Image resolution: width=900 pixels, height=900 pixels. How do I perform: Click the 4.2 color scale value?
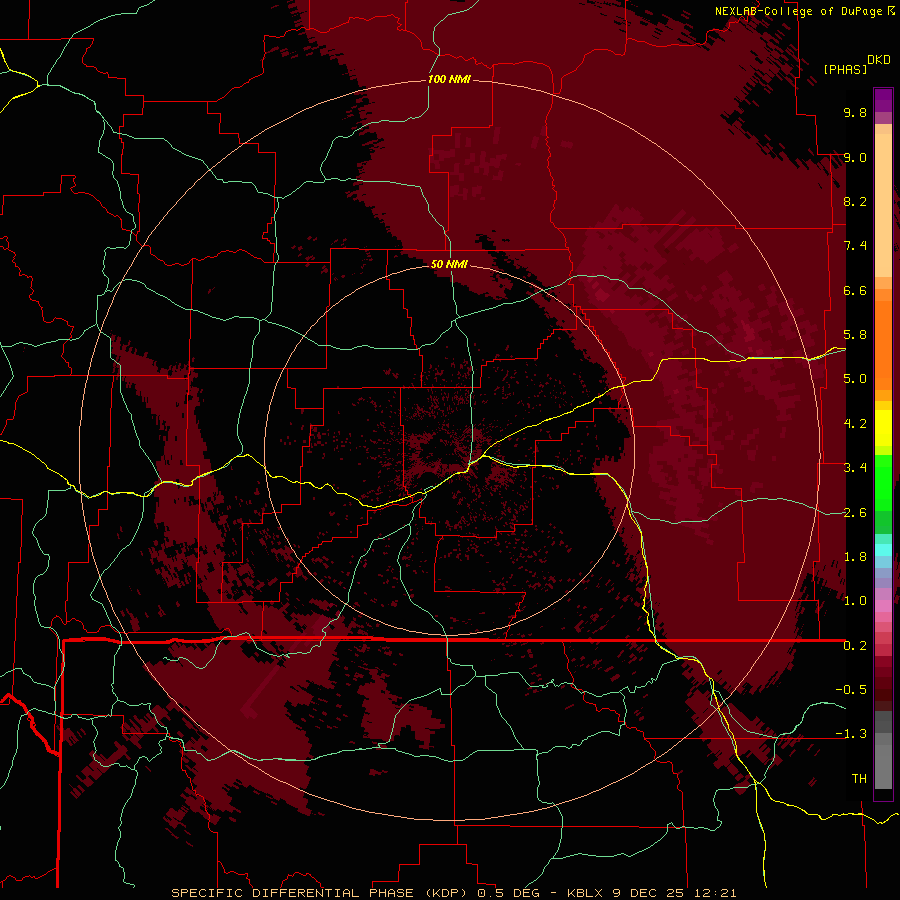[x=855, y=424]
